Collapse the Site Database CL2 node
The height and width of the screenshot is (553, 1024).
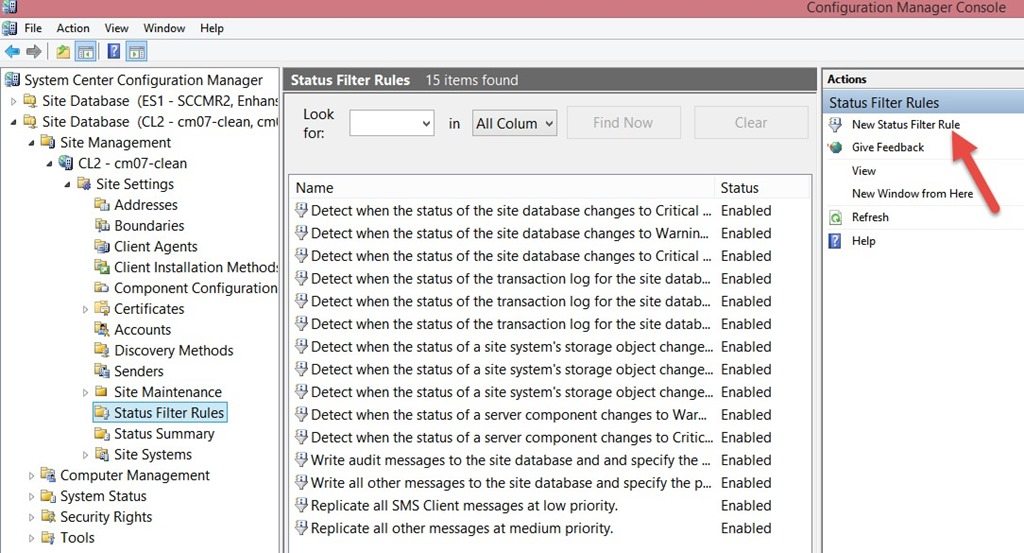pos(13,122)
